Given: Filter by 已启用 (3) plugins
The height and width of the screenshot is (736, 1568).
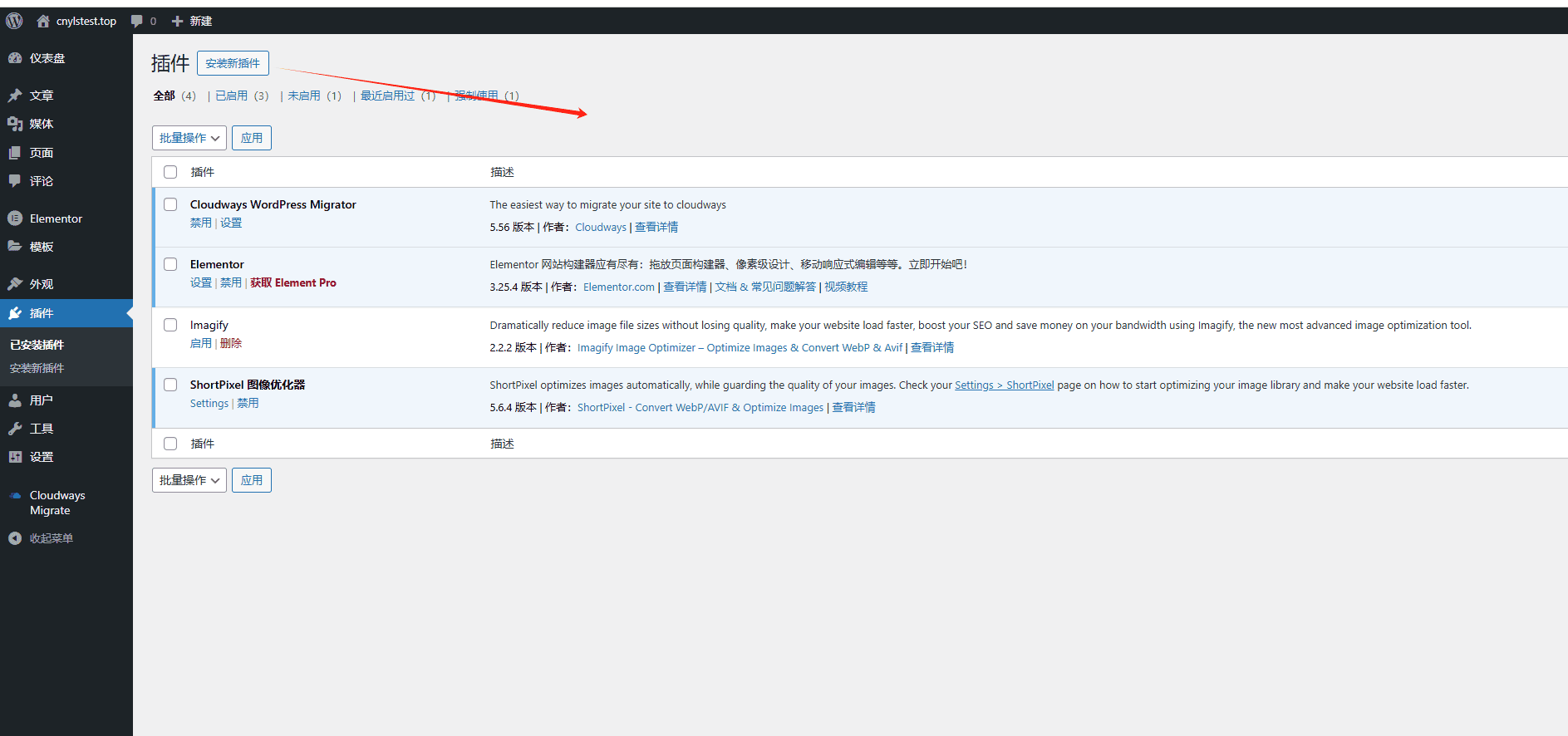Looking at the screenshot, I should (x=242, y=96).
